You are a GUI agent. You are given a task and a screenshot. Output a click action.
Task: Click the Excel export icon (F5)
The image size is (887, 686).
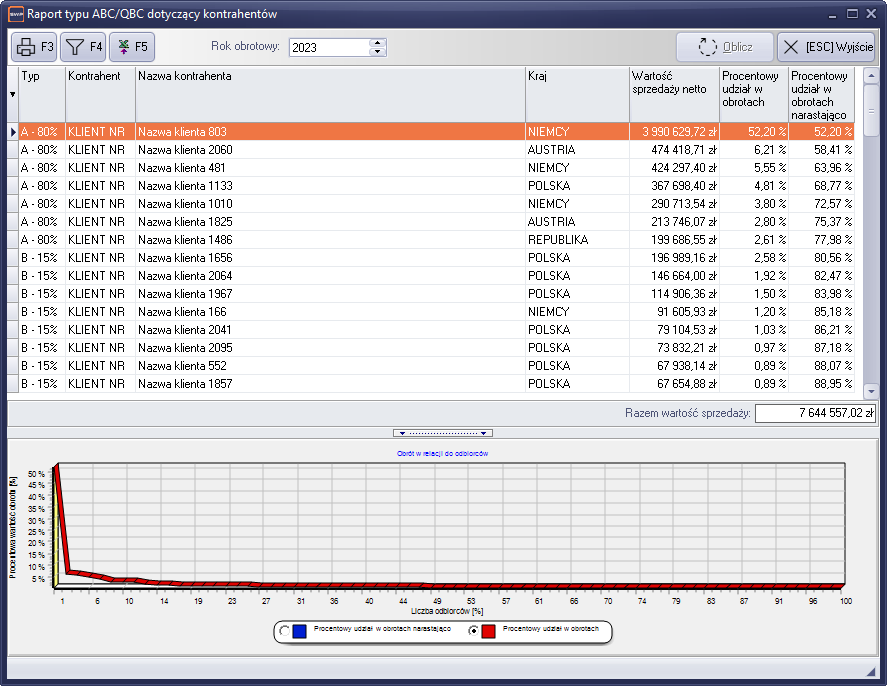pyautogui.click(x=131, y=47)
